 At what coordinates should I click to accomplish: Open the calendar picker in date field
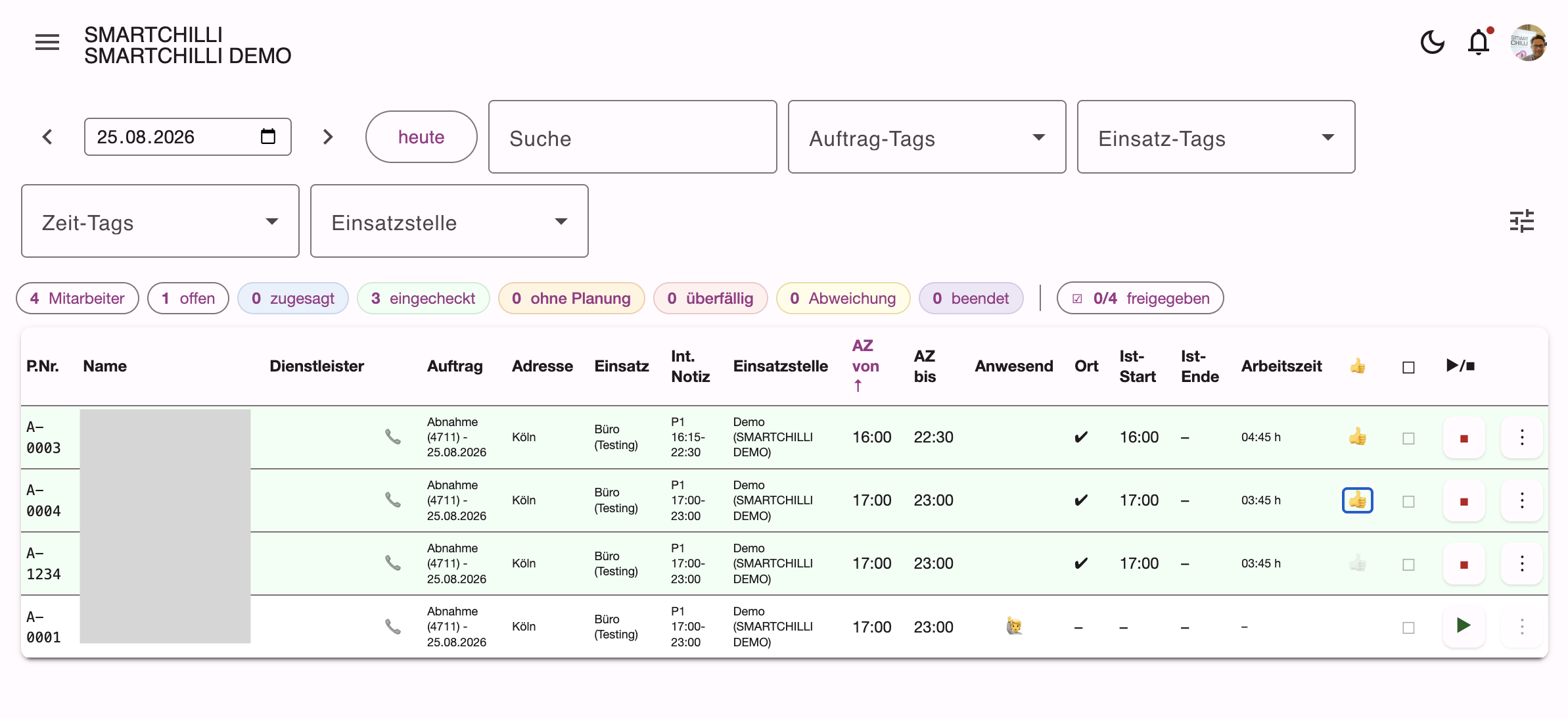(x=268, y=137)
